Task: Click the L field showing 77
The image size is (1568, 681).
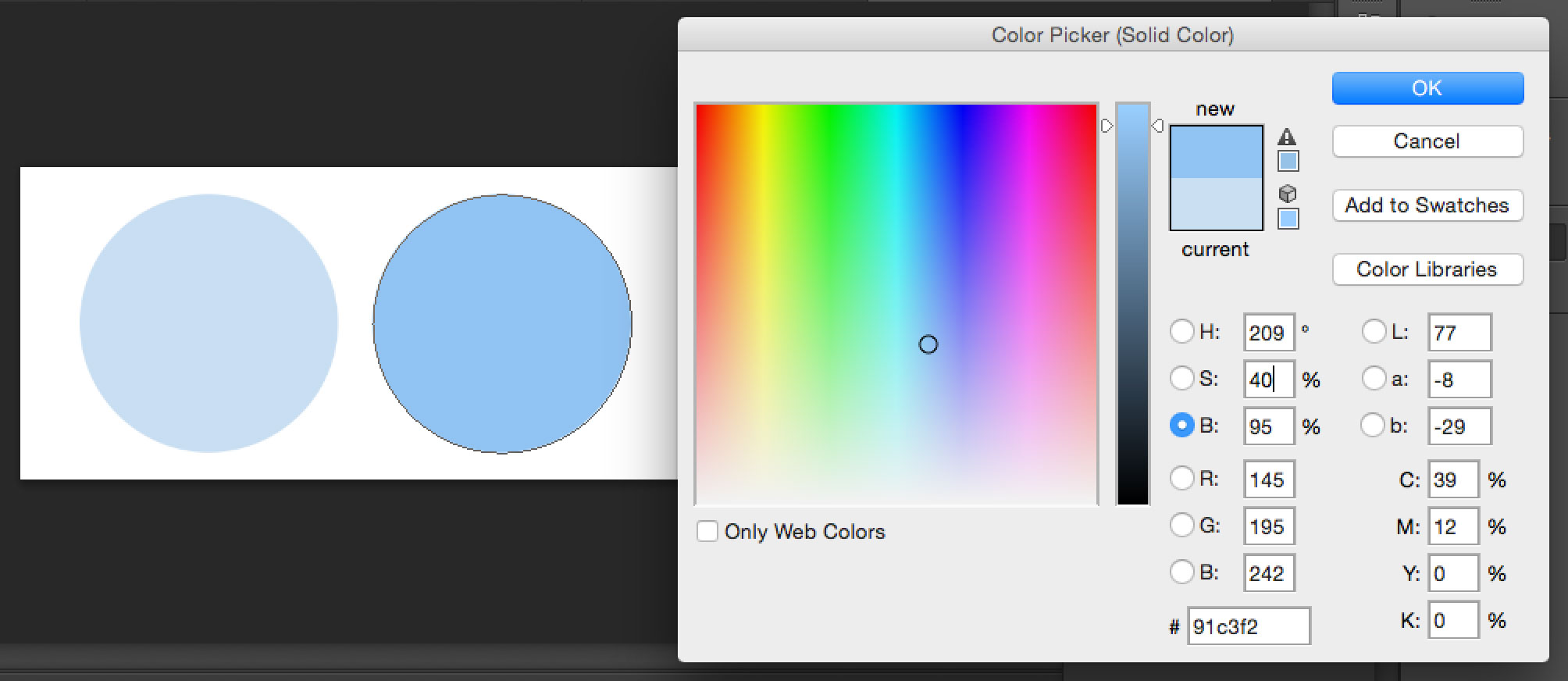Action: coord(1459,333)
